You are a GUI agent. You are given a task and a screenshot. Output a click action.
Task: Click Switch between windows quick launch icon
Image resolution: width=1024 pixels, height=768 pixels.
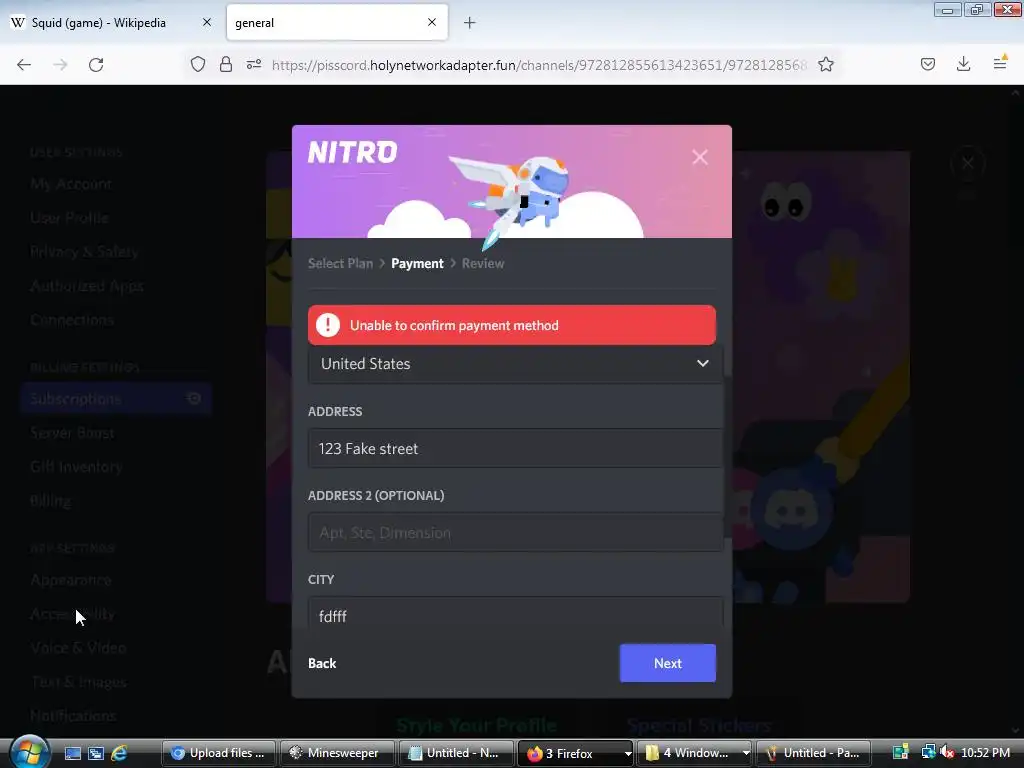[x=96, y=753]
